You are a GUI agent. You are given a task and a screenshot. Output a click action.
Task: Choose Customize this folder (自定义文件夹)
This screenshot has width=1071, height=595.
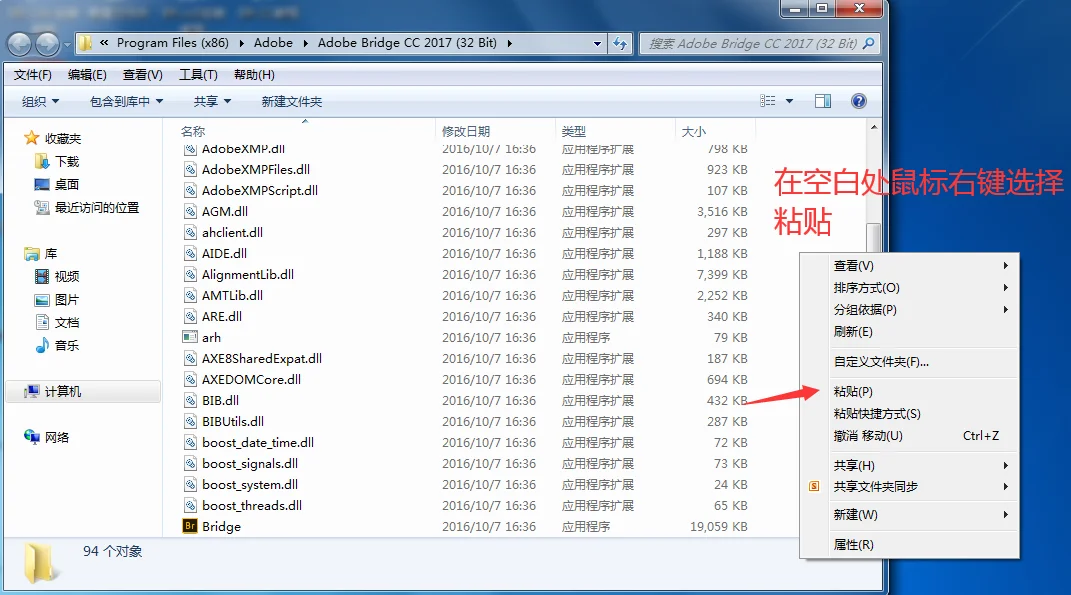[909, 361]
